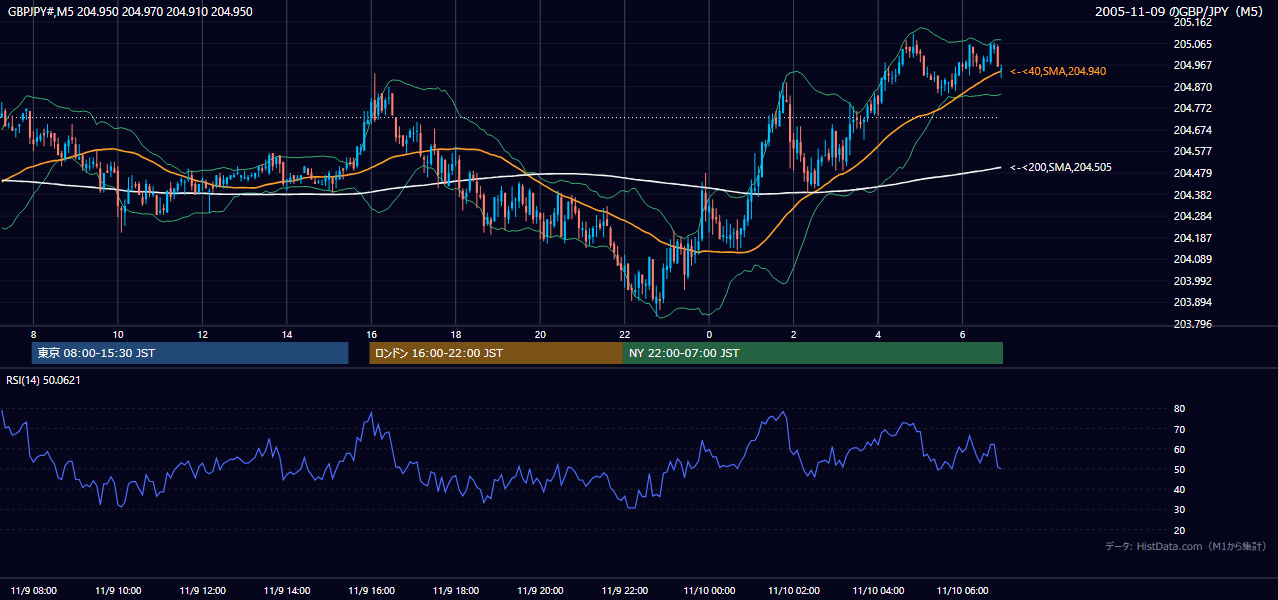Click the HistData.com data source credit
This screenshot has width=1278, height=600.
(x=1186, y=546)
